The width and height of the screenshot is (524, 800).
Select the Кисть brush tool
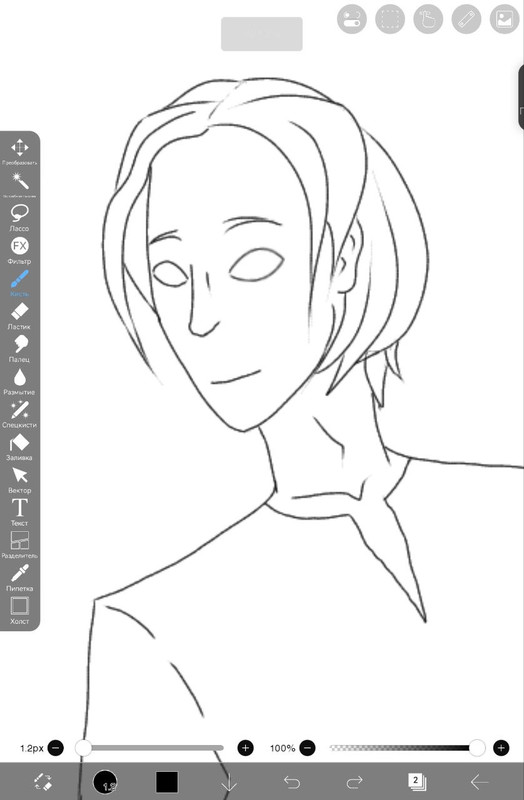[x=19, y=283]
